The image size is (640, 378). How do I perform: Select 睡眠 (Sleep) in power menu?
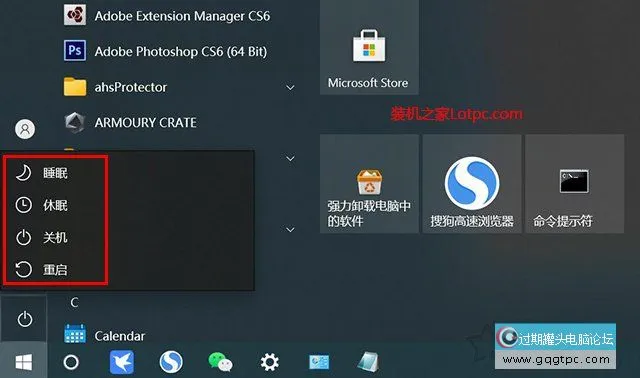pyautogui.click(x=55, y=173)
